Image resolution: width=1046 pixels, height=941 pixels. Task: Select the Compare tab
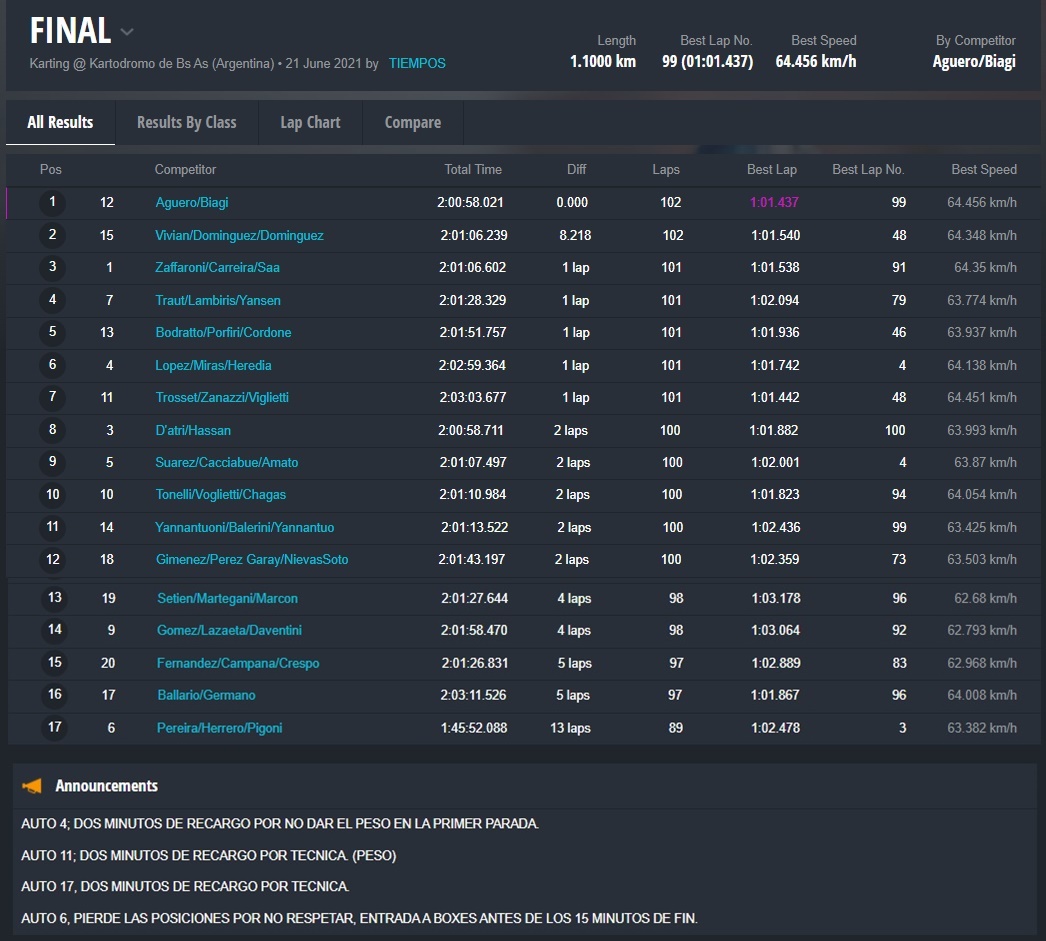[x=412, y=122]
